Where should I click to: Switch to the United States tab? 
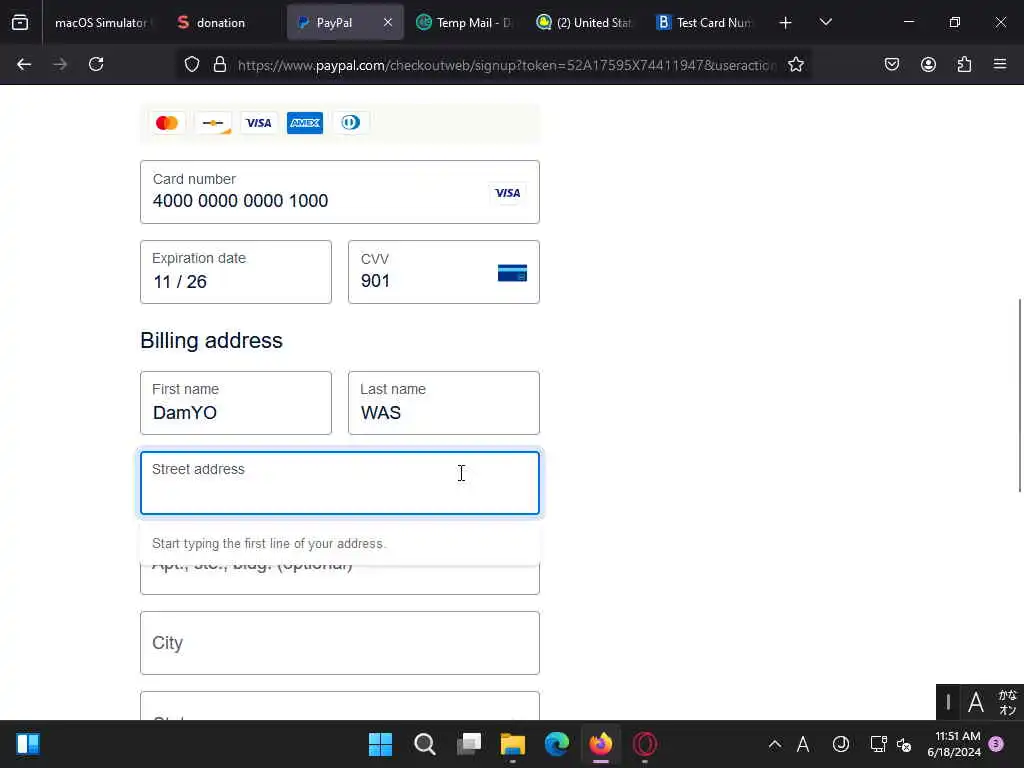[584, 22]
